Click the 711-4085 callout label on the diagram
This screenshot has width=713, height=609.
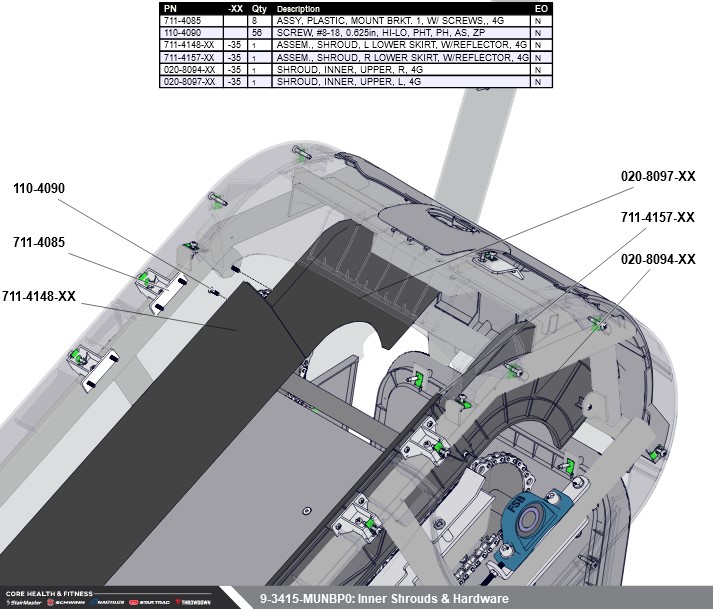(x=39, y=242)
